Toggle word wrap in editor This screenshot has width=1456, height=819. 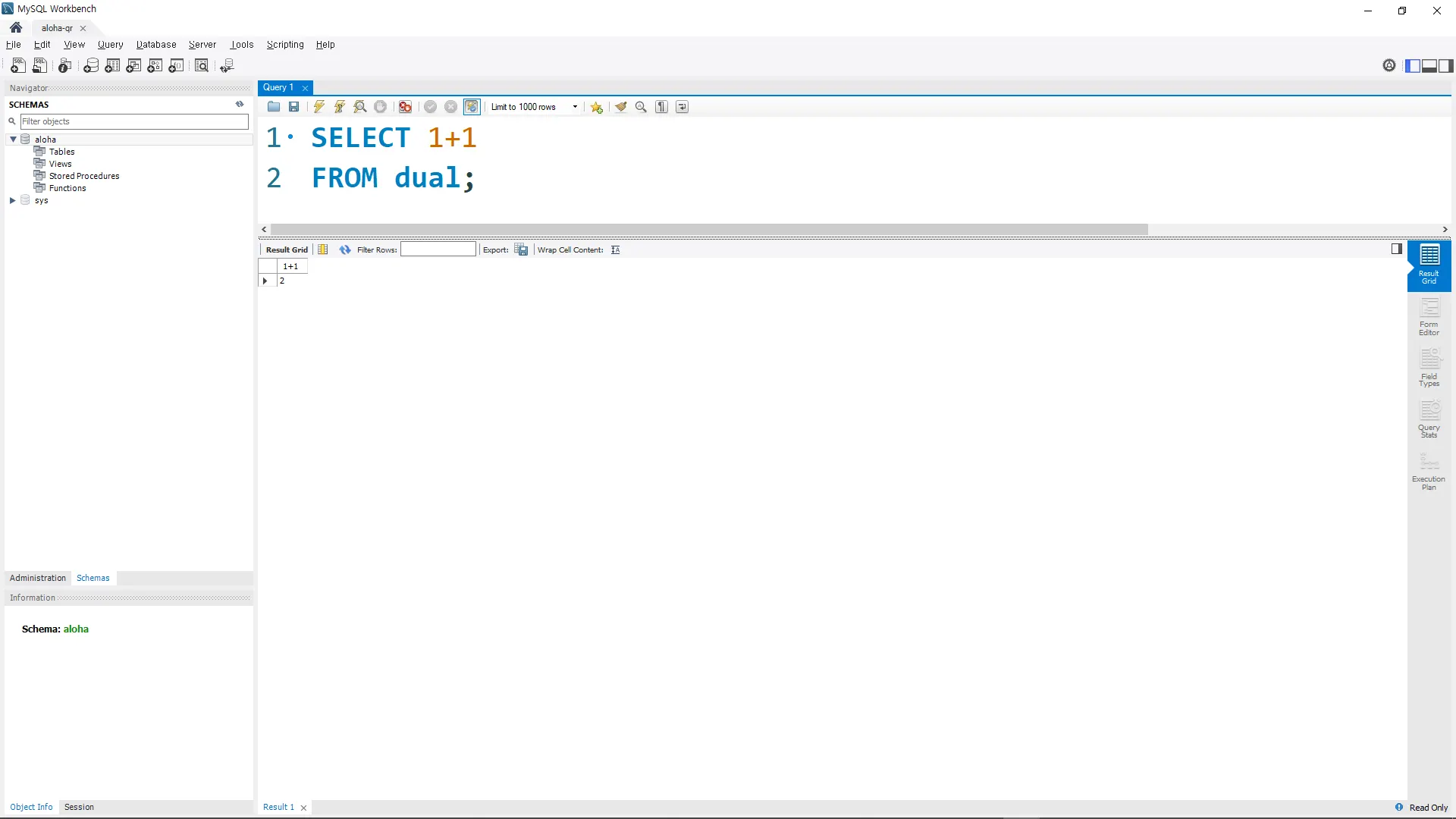click(682, 107)
